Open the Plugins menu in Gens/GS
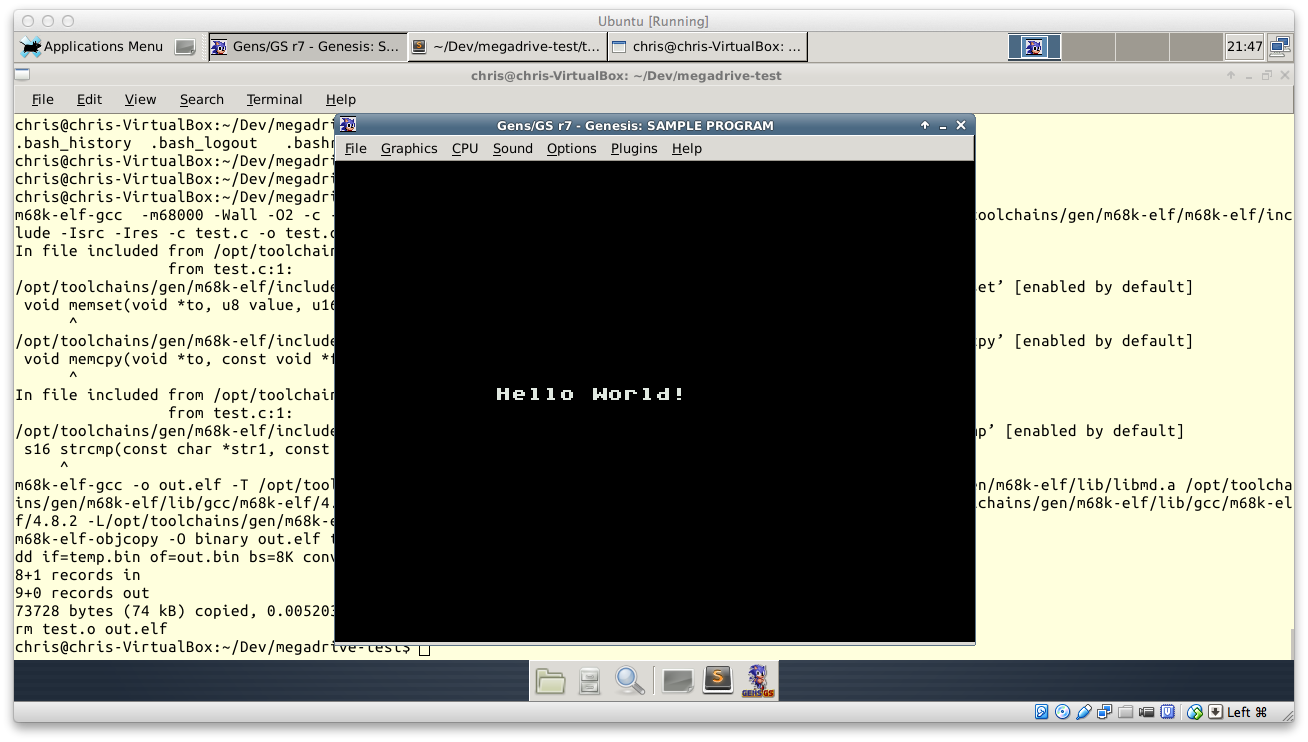Image resolution: width=1308 pixels, height=742 pixels. tap(633, 148)
